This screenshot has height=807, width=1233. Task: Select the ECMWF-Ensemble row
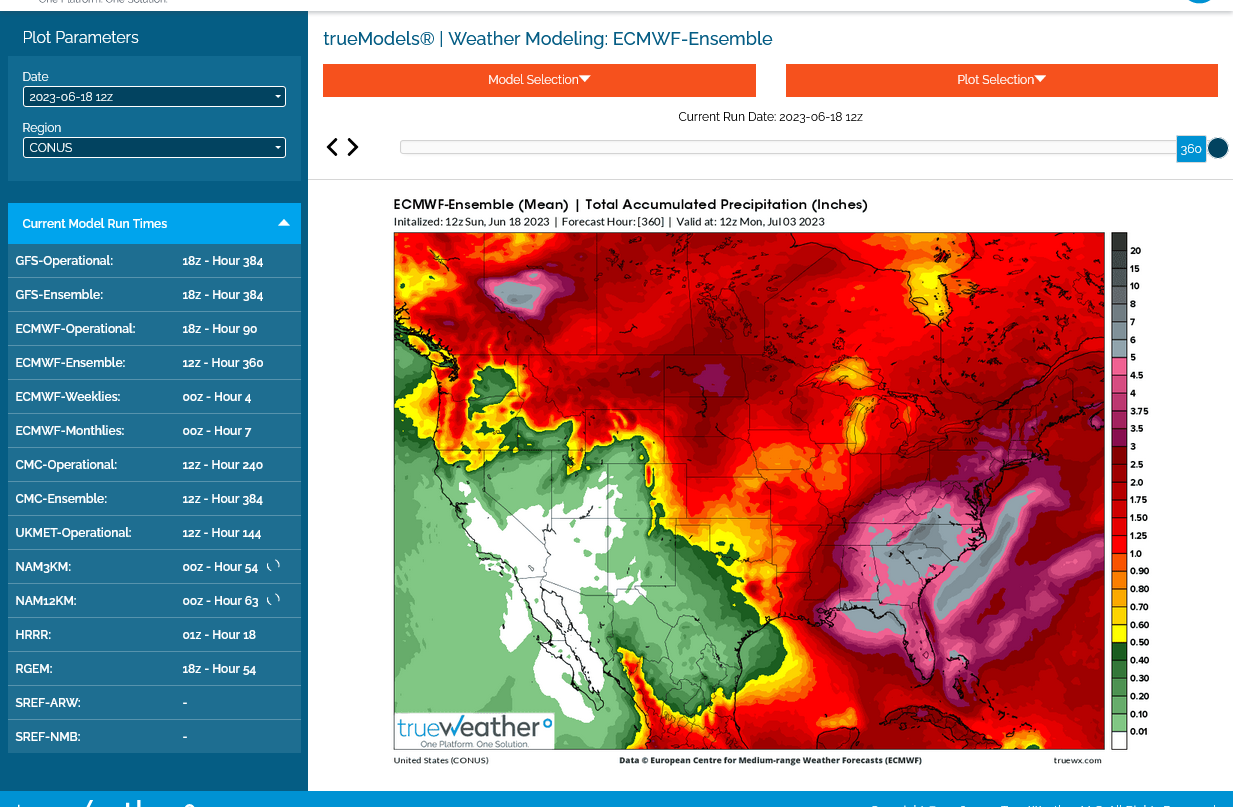pyautogui.click(x=154, y=363)
